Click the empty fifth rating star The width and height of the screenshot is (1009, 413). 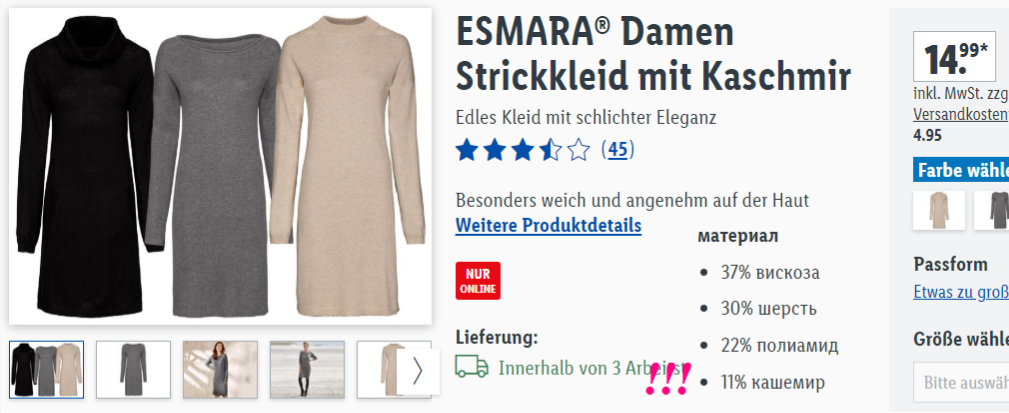tap(579, 151)
